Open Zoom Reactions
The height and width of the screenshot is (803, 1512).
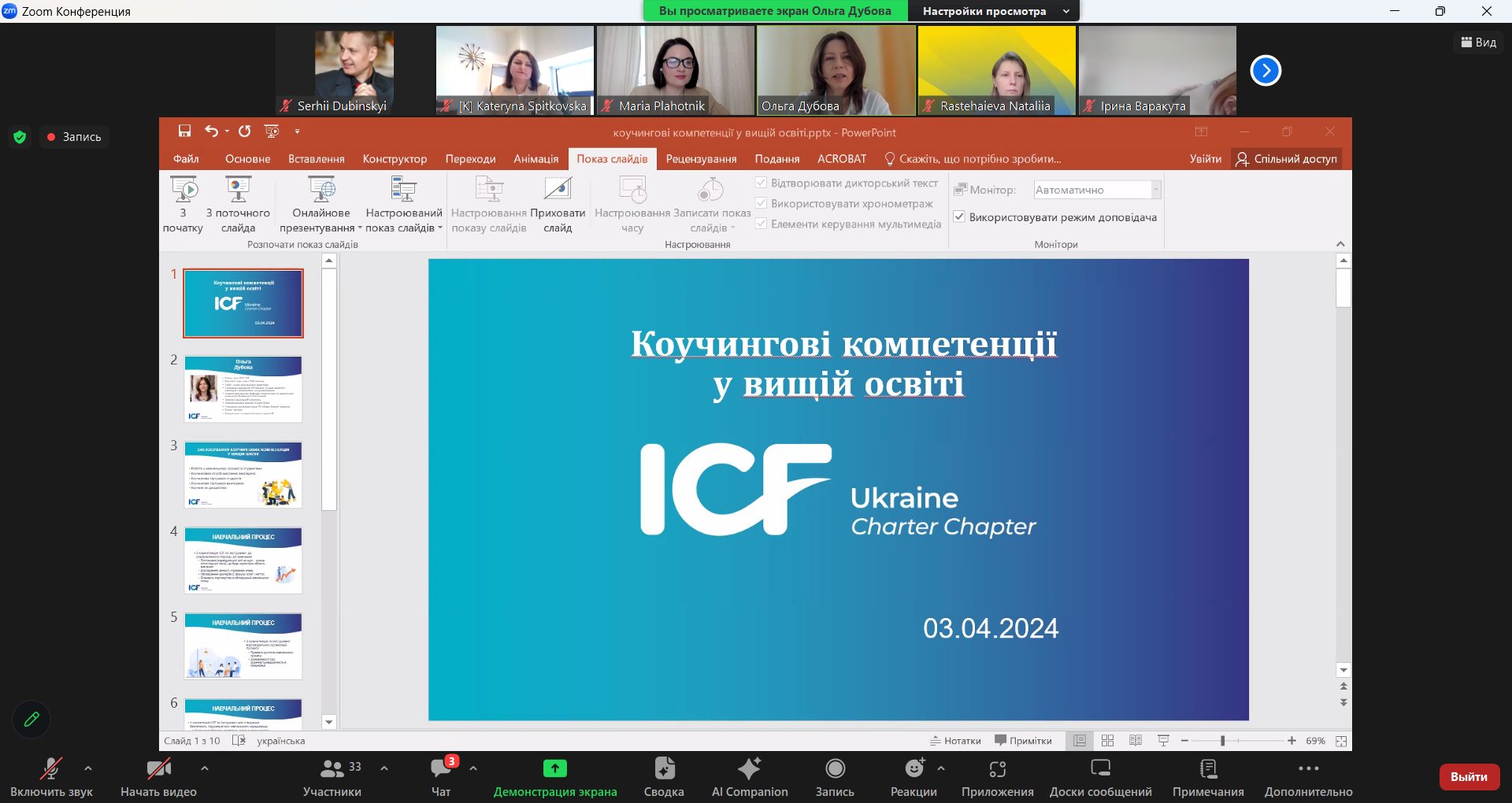(913, 777)
